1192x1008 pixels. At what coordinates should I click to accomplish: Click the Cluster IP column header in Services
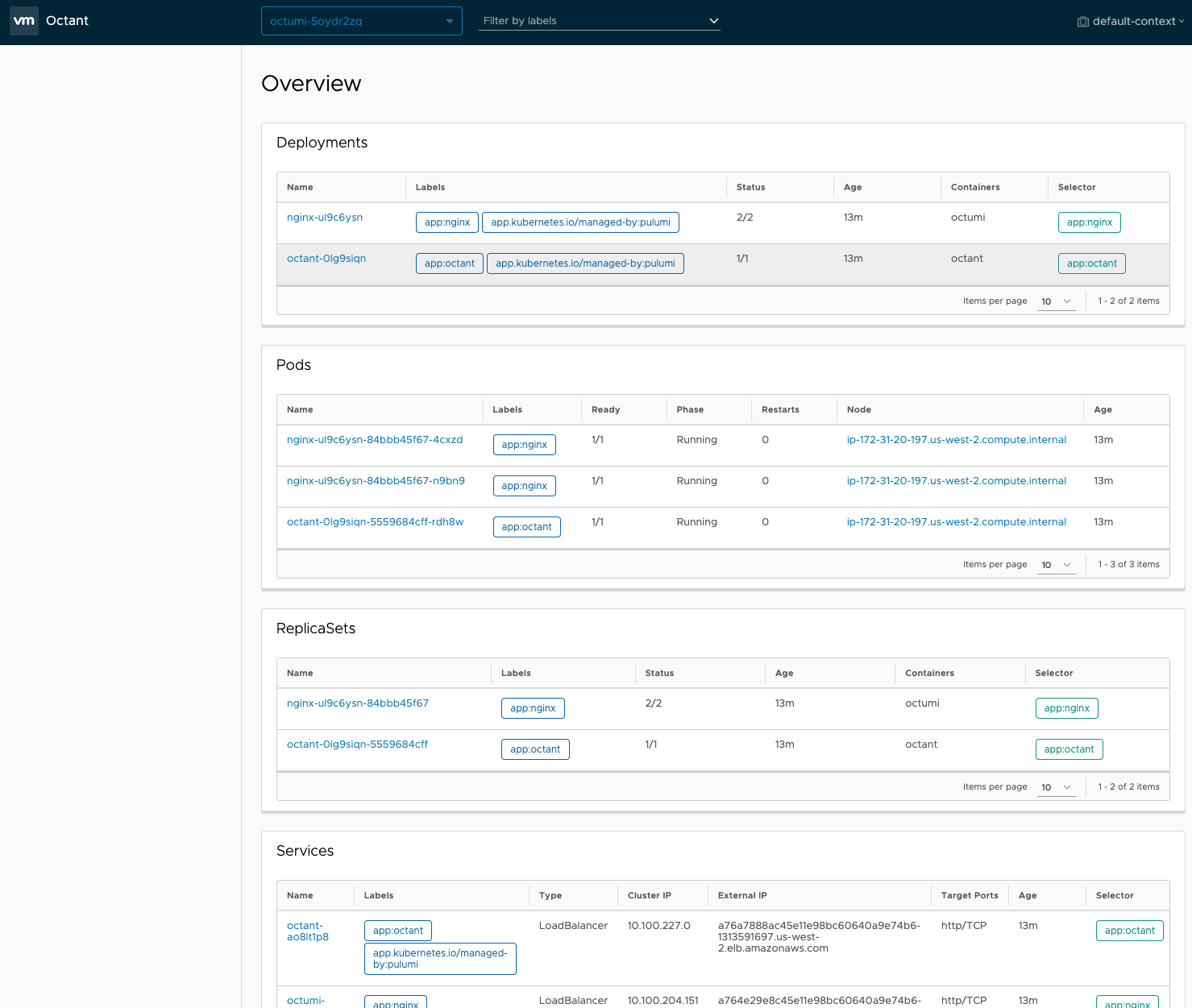[x=650, y=896]
